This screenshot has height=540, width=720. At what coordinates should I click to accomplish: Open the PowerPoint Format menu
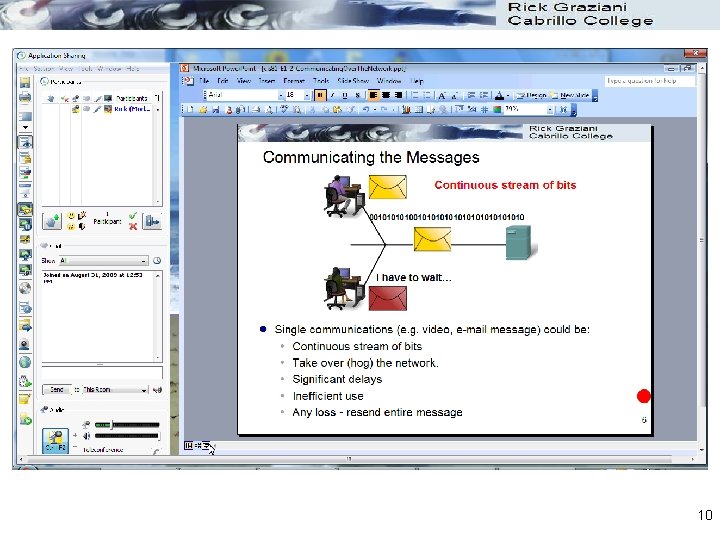[294, 81]
